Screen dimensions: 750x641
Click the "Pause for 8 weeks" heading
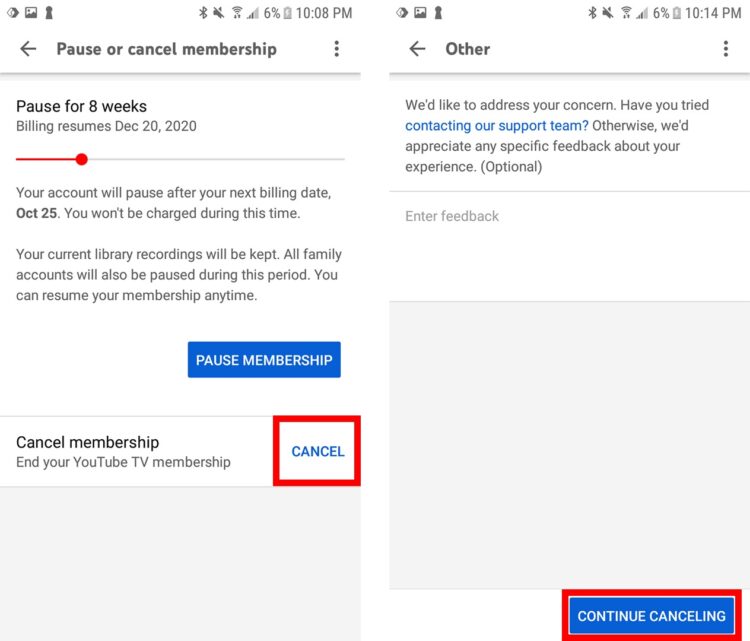pyautogui.click(x=81, y=106)
